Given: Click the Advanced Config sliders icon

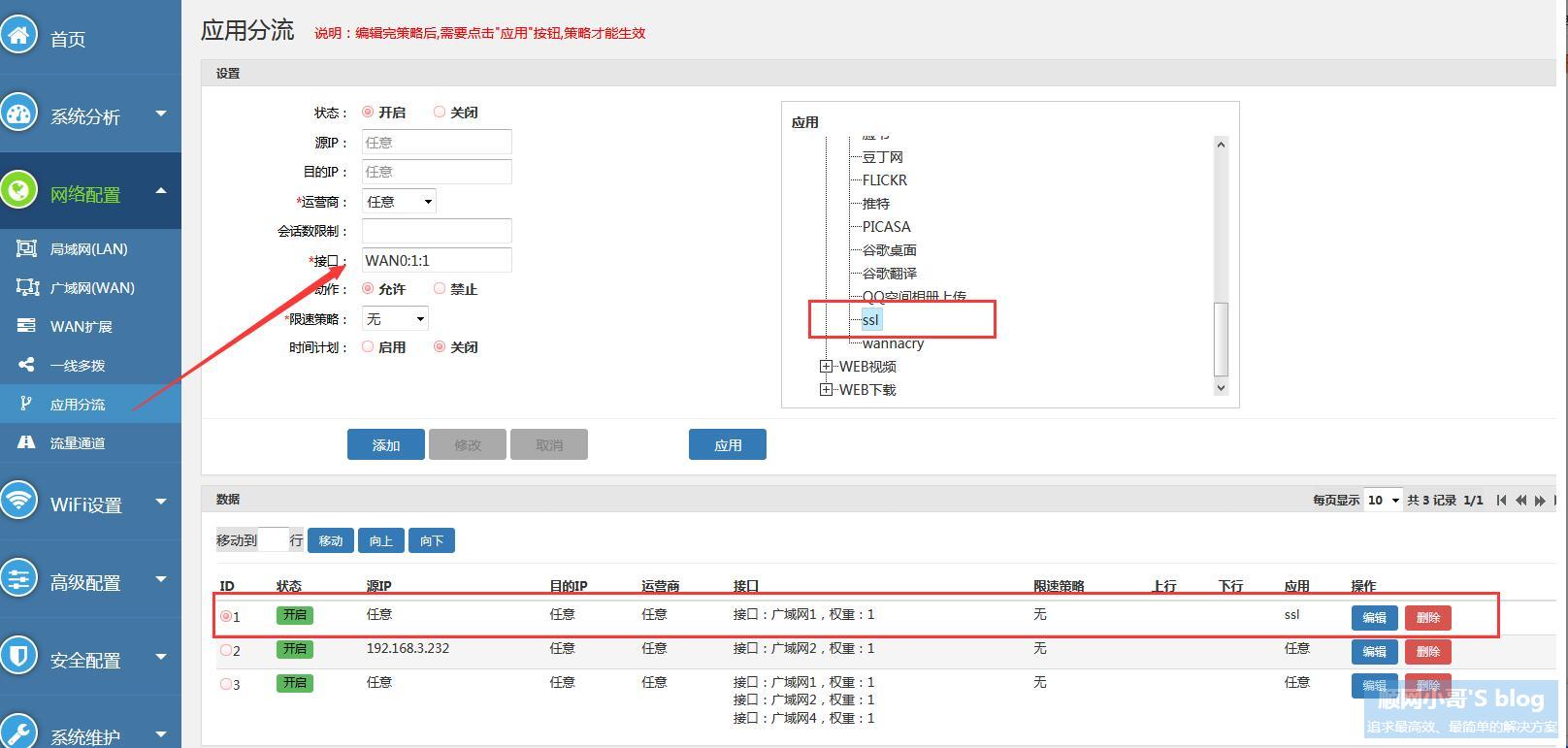Looking at the screenshot, I should 18,579.
